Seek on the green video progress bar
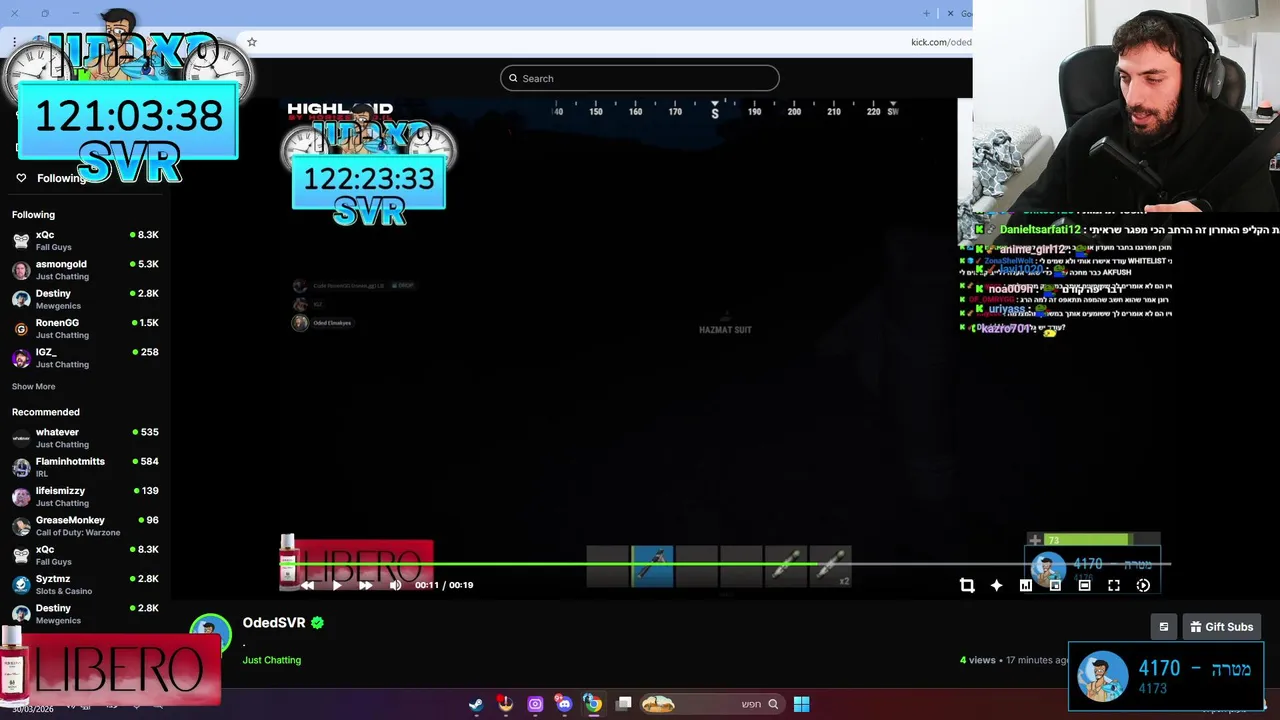This screenshot has width=1280, height=720. (x=725, y=564)
